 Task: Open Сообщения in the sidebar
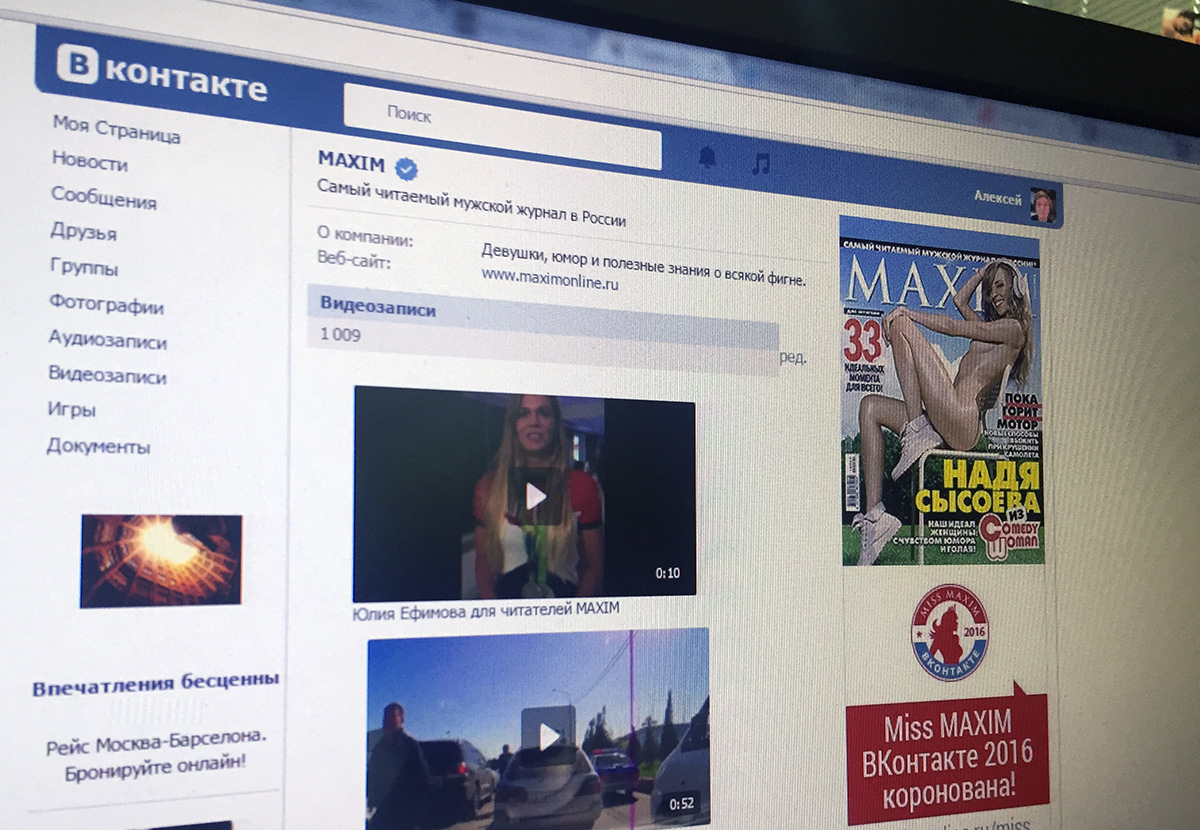pos(104,197)
